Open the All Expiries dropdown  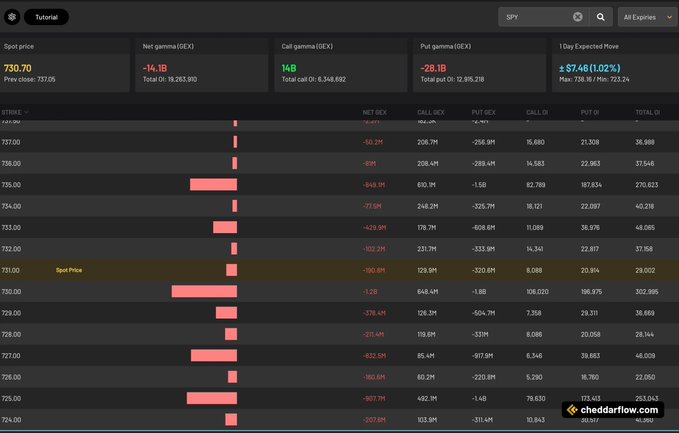click(x=648, y=17)
